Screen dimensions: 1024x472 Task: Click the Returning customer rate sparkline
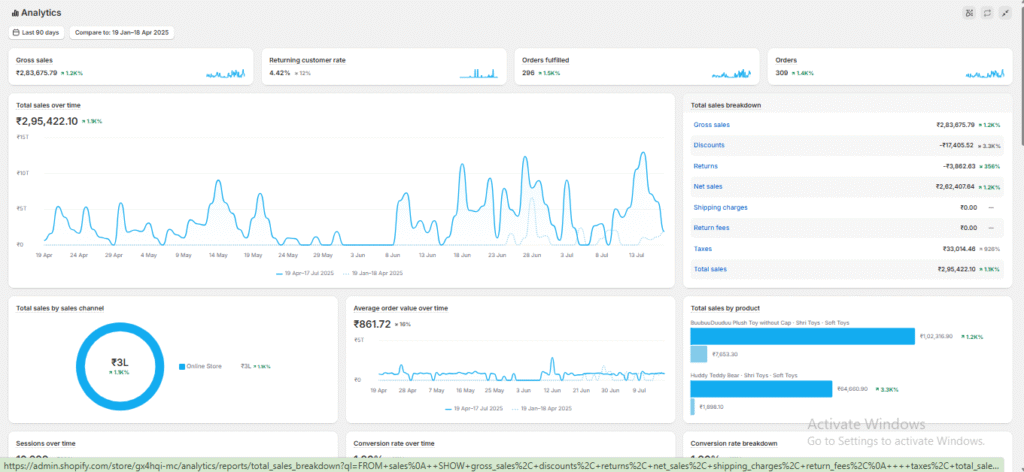[x=479, y=74]
